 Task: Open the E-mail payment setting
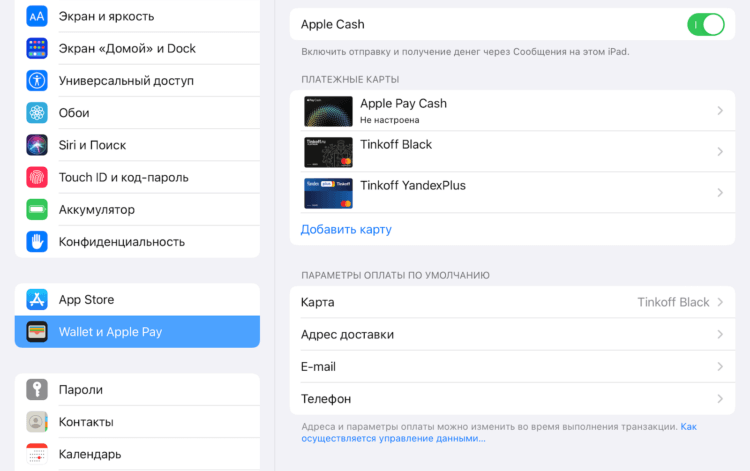[512, 367]
